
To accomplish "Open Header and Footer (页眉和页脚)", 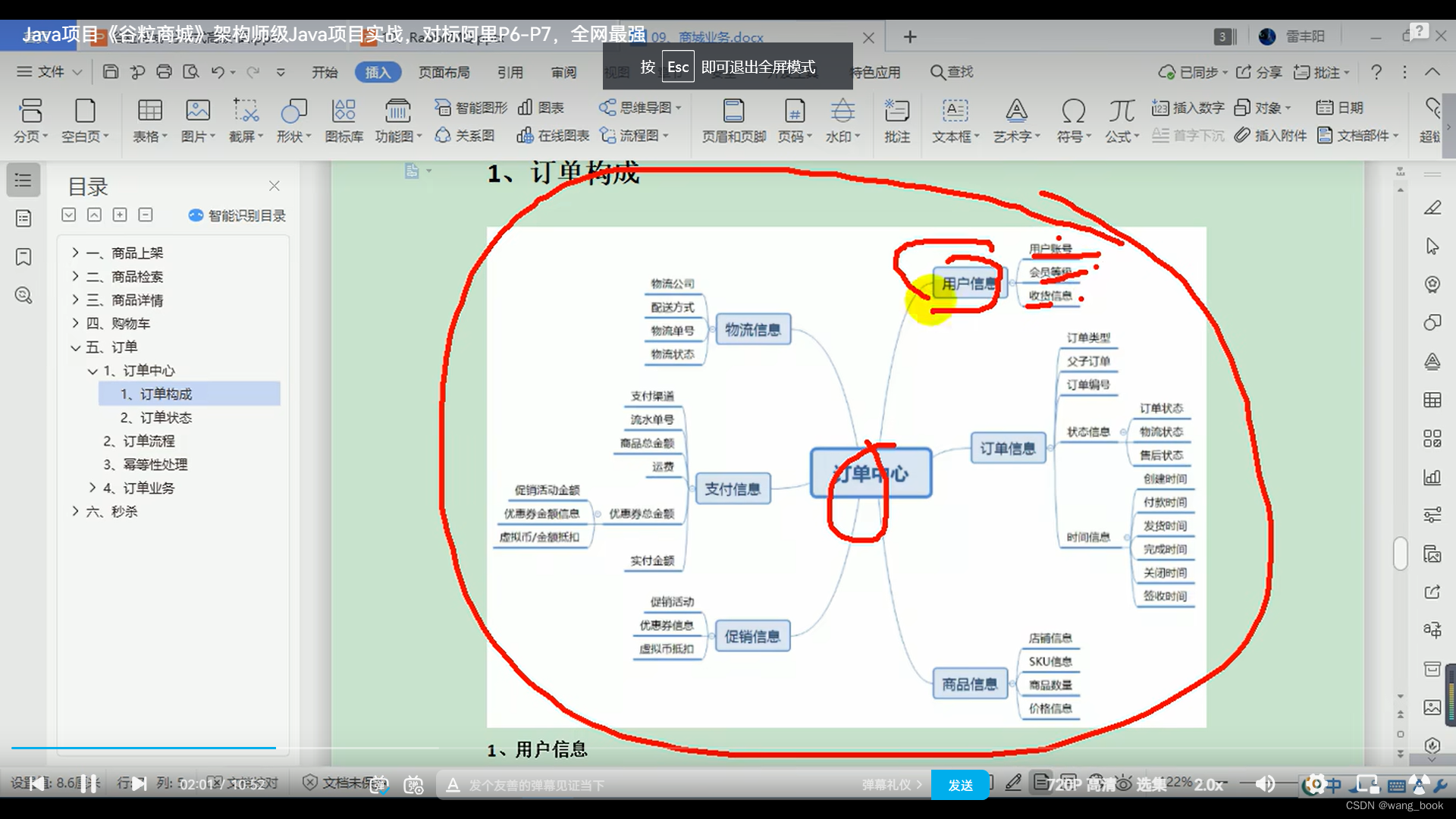I will pos(733,120).
